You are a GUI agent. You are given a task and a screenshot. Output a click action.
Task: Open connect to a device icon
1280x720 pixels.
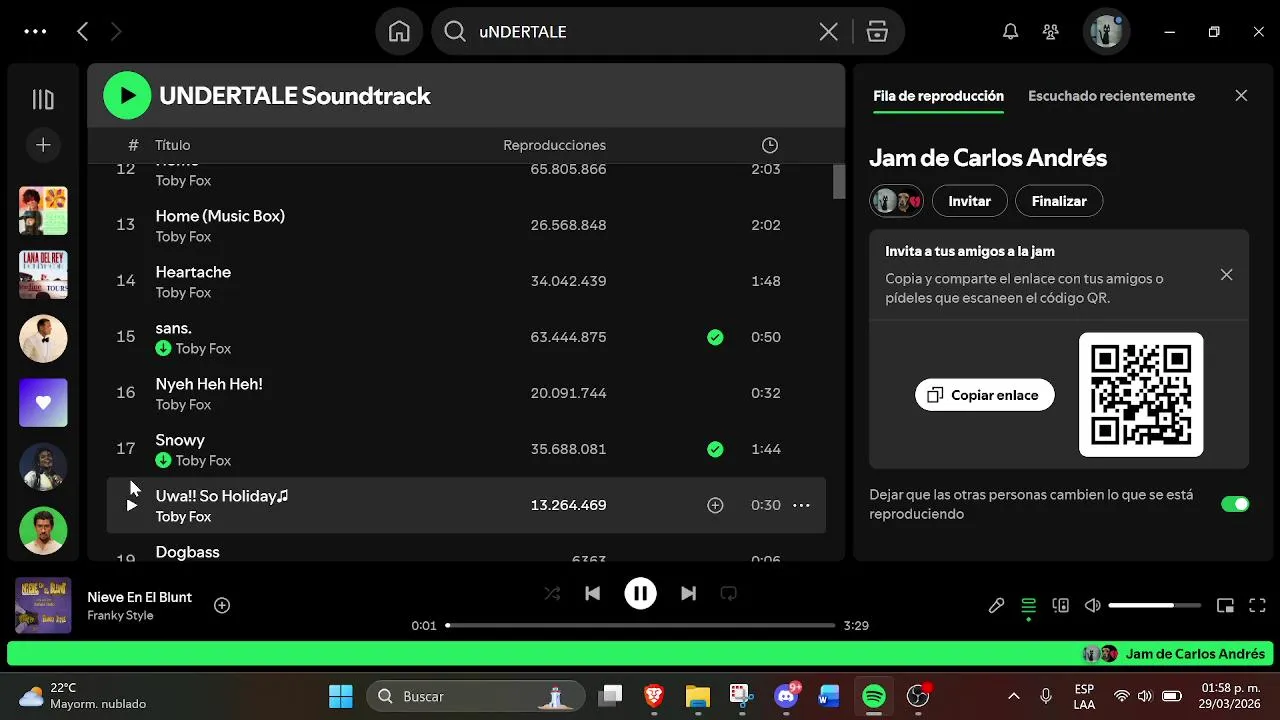click(1060, 605)
